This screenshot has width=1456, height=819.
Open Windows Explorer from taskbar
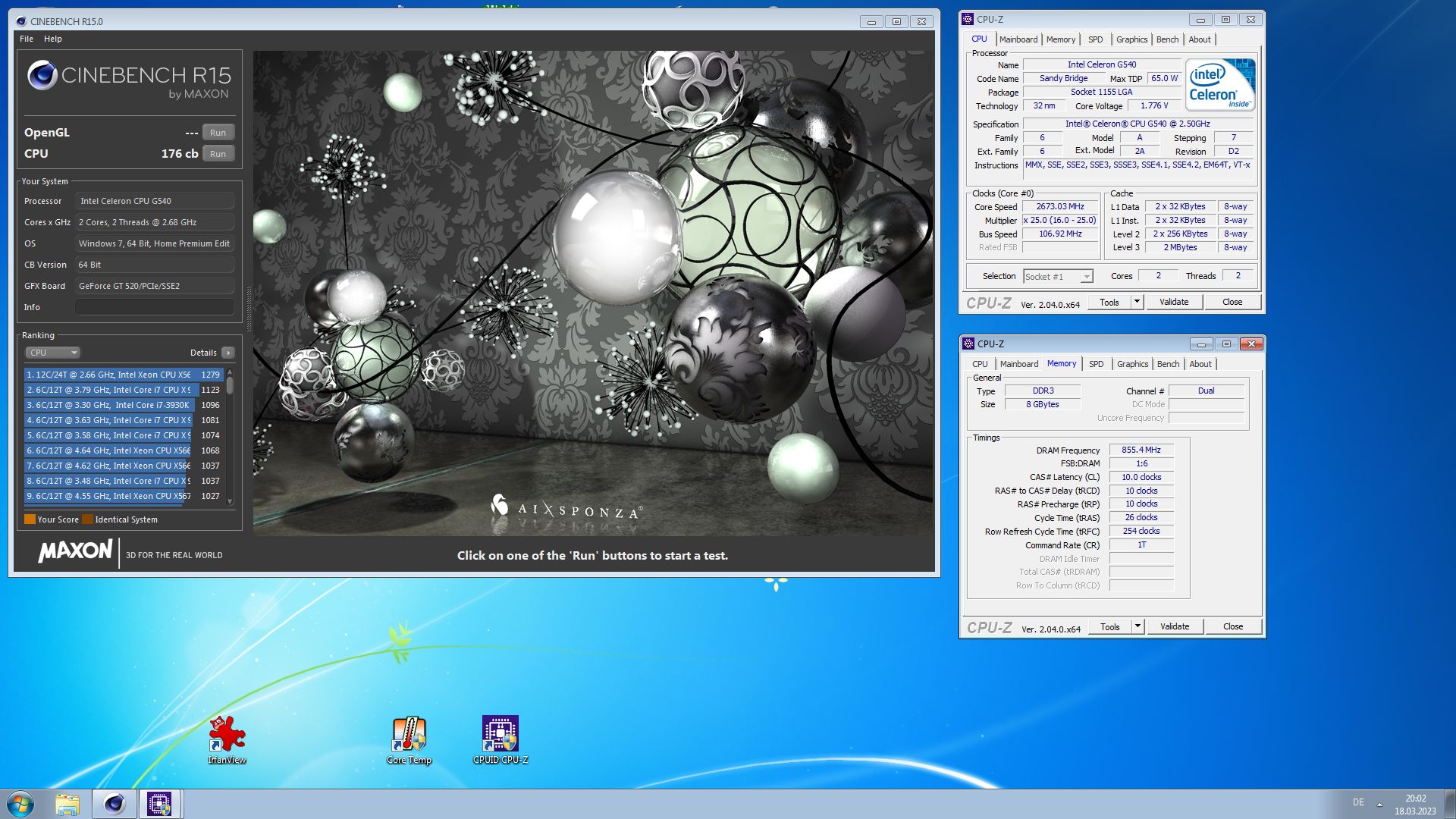pos(67,804)
